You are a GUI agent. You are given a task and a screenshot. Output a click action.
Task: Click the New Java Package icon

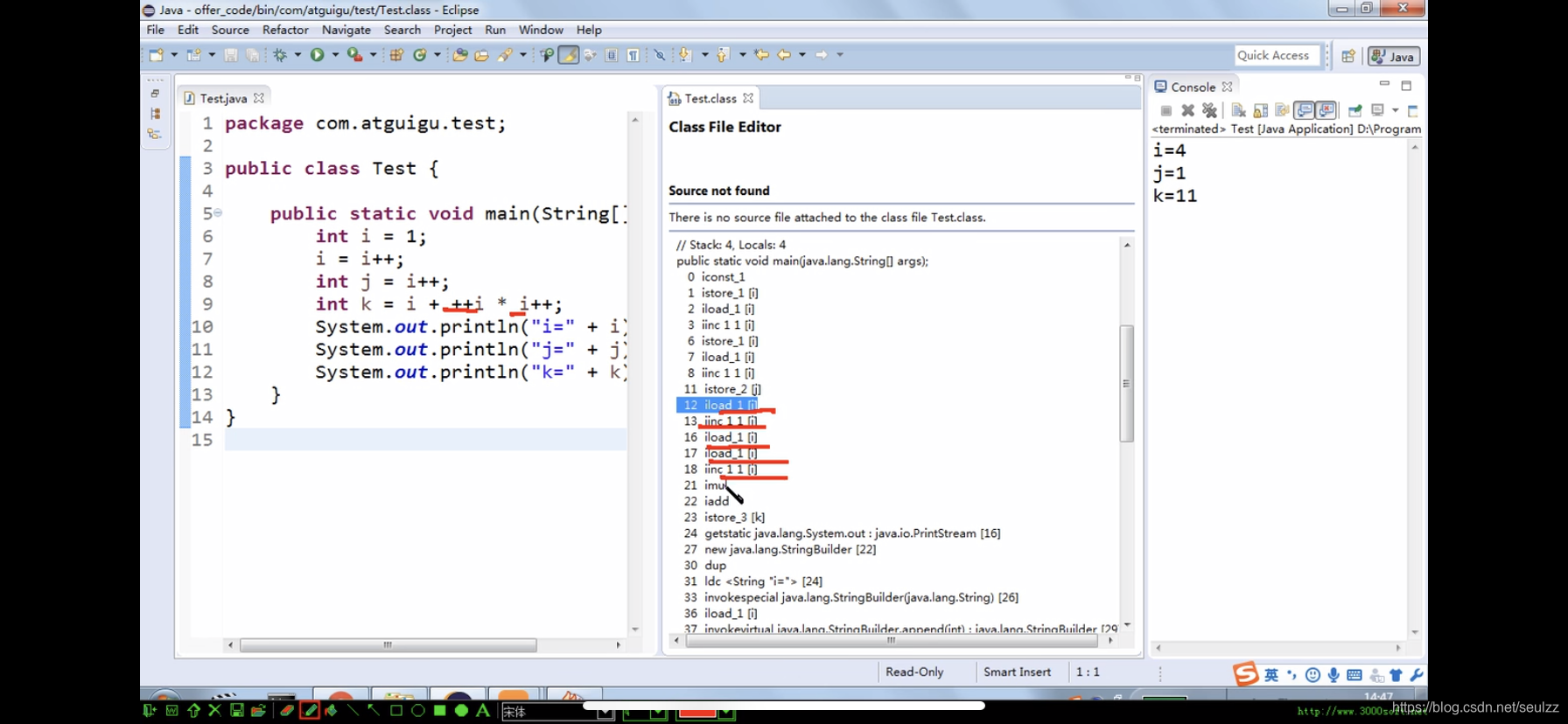click(396, 55)
